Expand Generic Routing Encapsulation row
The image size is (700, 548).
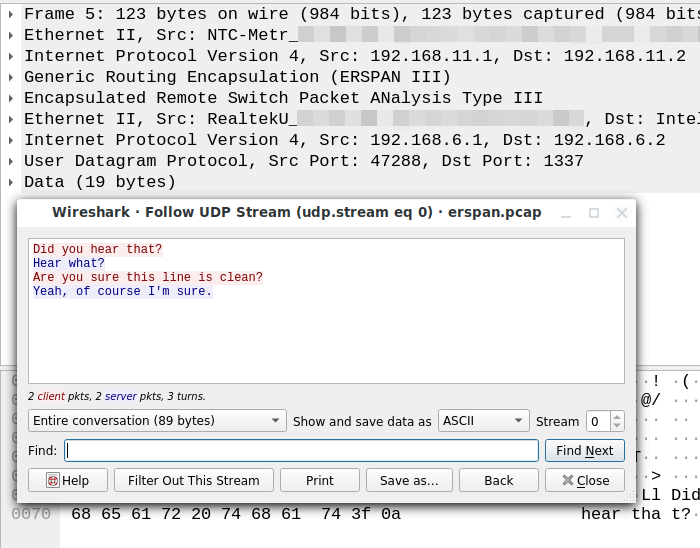coord(11,77)
